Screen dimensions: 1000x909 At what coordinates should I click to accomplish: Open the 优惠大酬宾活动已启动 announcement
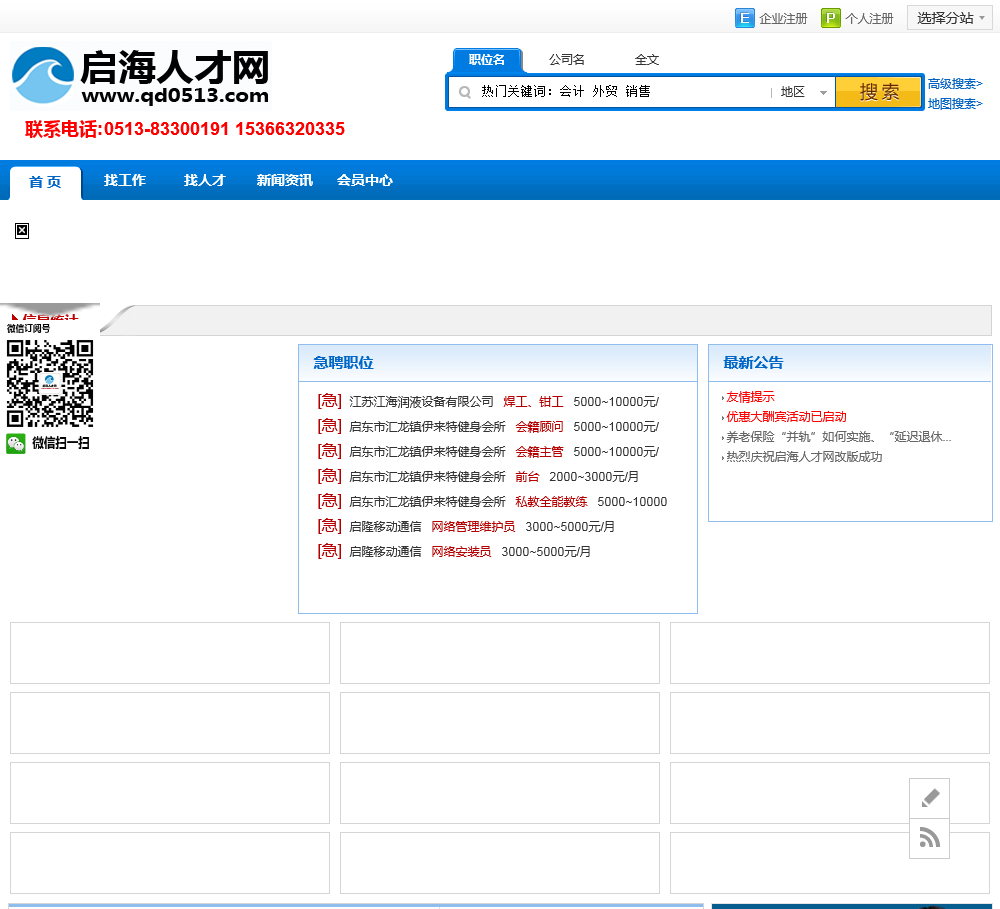click(x=786, y=417)
